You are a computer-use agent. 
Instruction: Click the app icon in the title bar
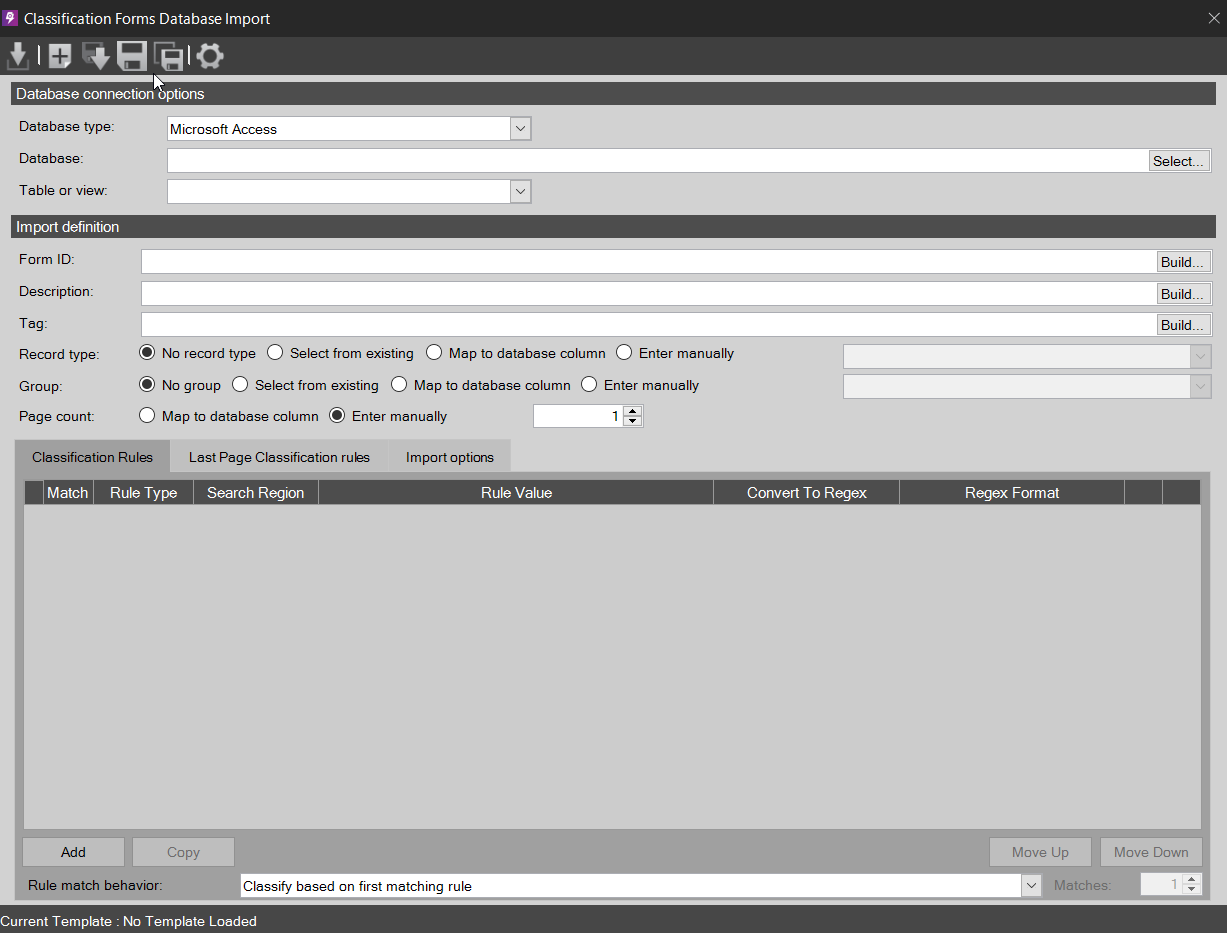click(11, 18)
